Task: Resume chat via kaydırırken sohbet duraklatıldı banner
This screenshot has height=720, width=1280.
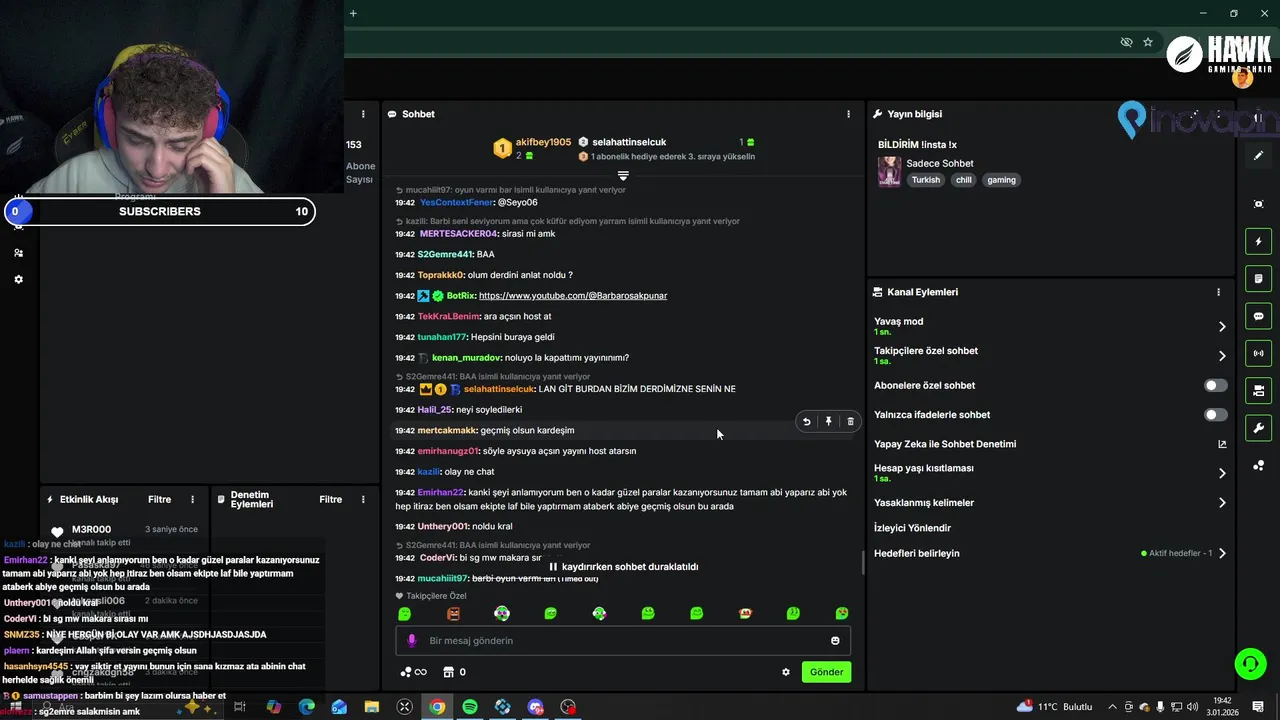Action: click(623, 567)
